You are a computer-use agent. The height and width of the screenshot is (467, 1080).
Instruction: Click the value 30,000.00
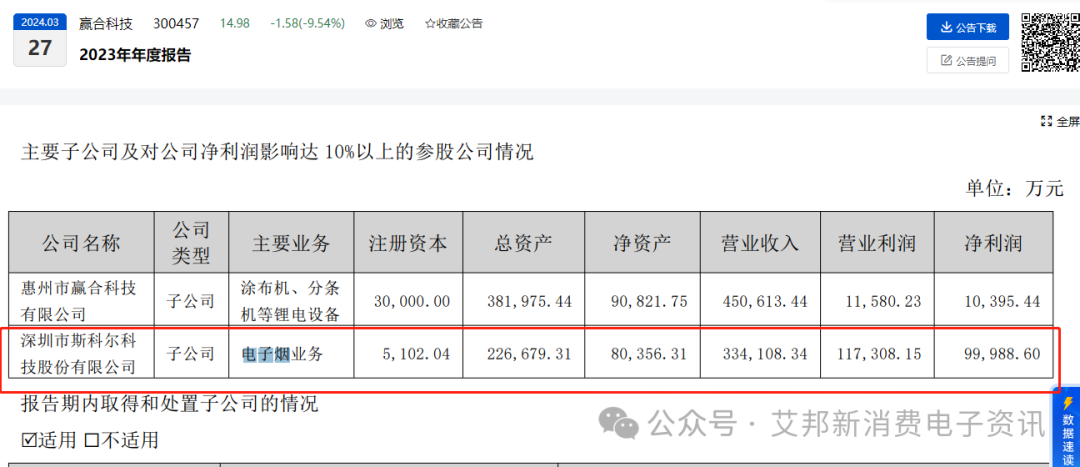412,301
